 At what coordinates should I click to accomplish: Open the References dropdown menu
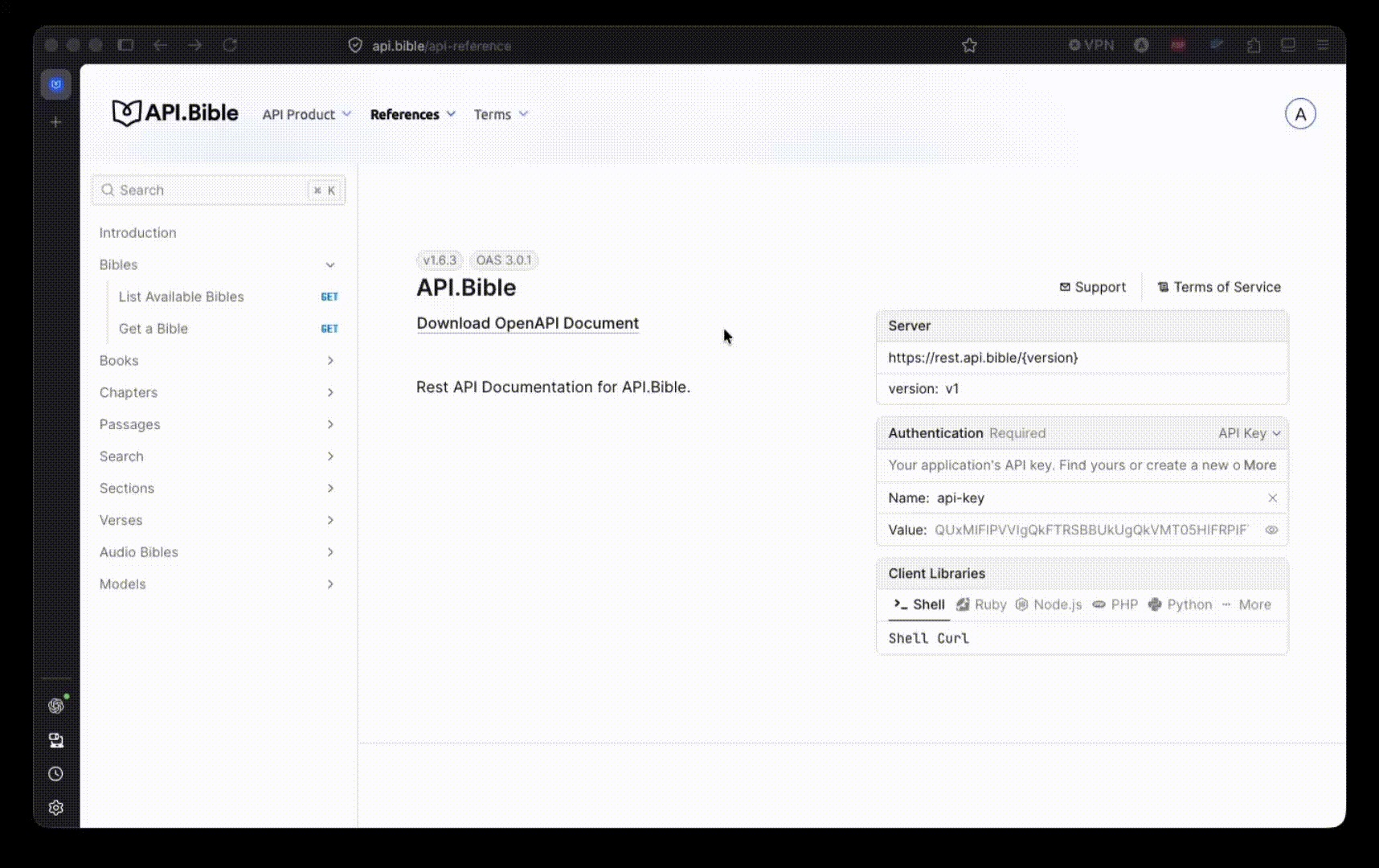pyautogui.click(x=413, y=114)
